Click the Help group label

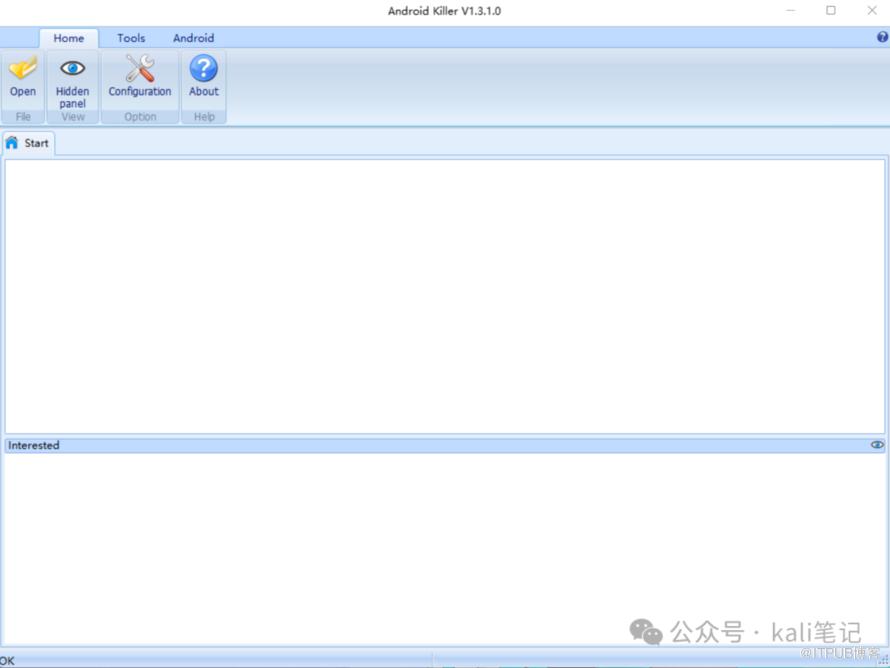[x=204, y=117]
